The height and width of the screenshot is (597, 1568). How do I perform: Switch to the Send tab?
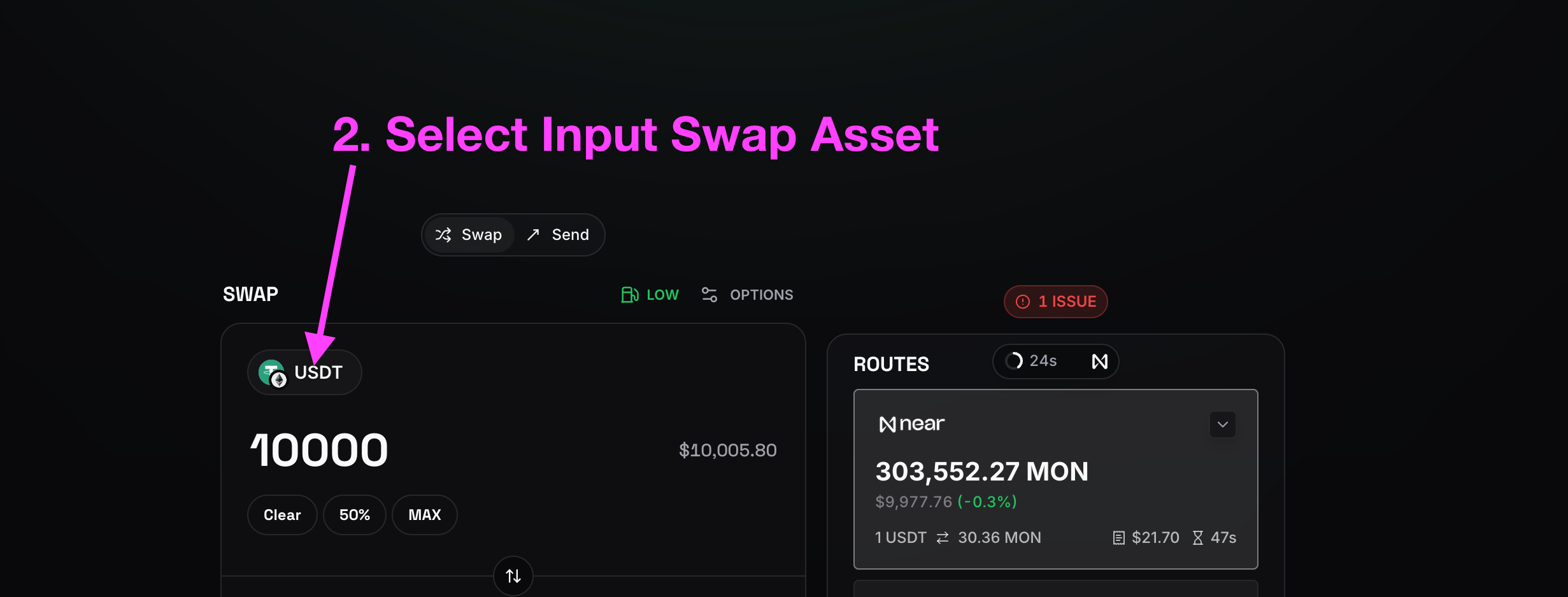click(558, 235)
